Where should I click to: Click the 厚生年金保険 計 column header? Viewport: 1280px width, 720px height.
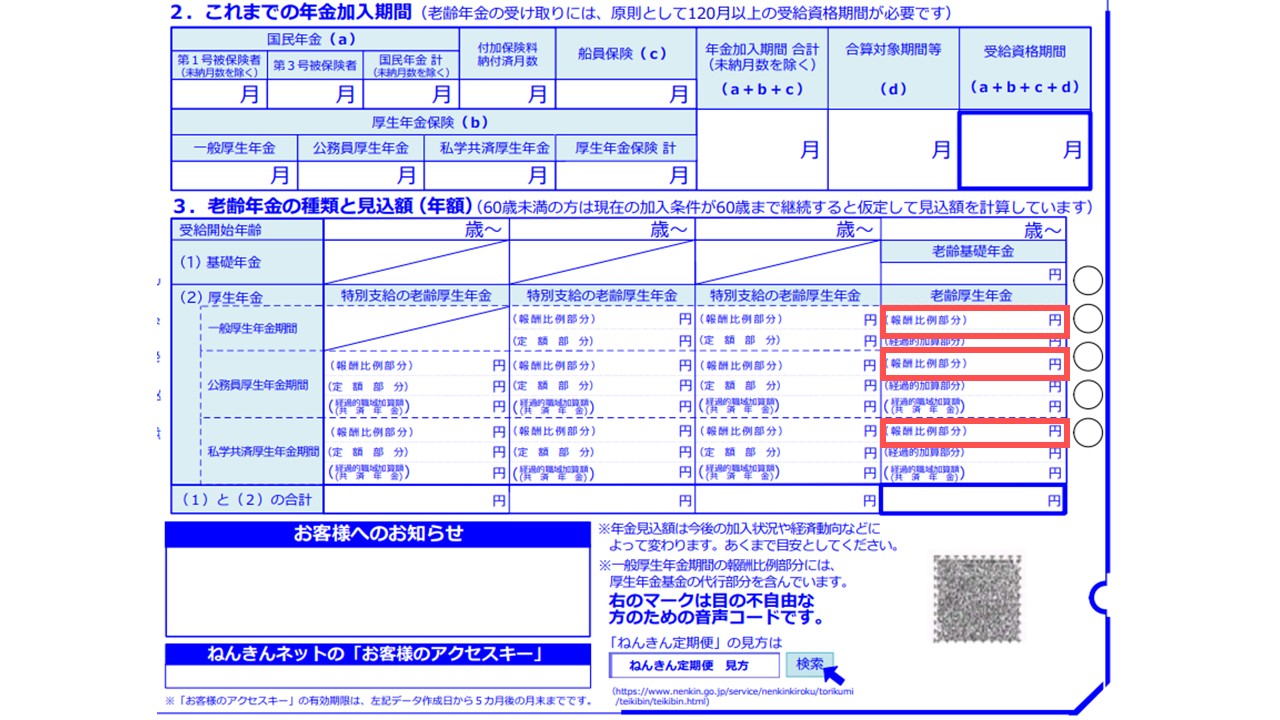coord(625,148)
